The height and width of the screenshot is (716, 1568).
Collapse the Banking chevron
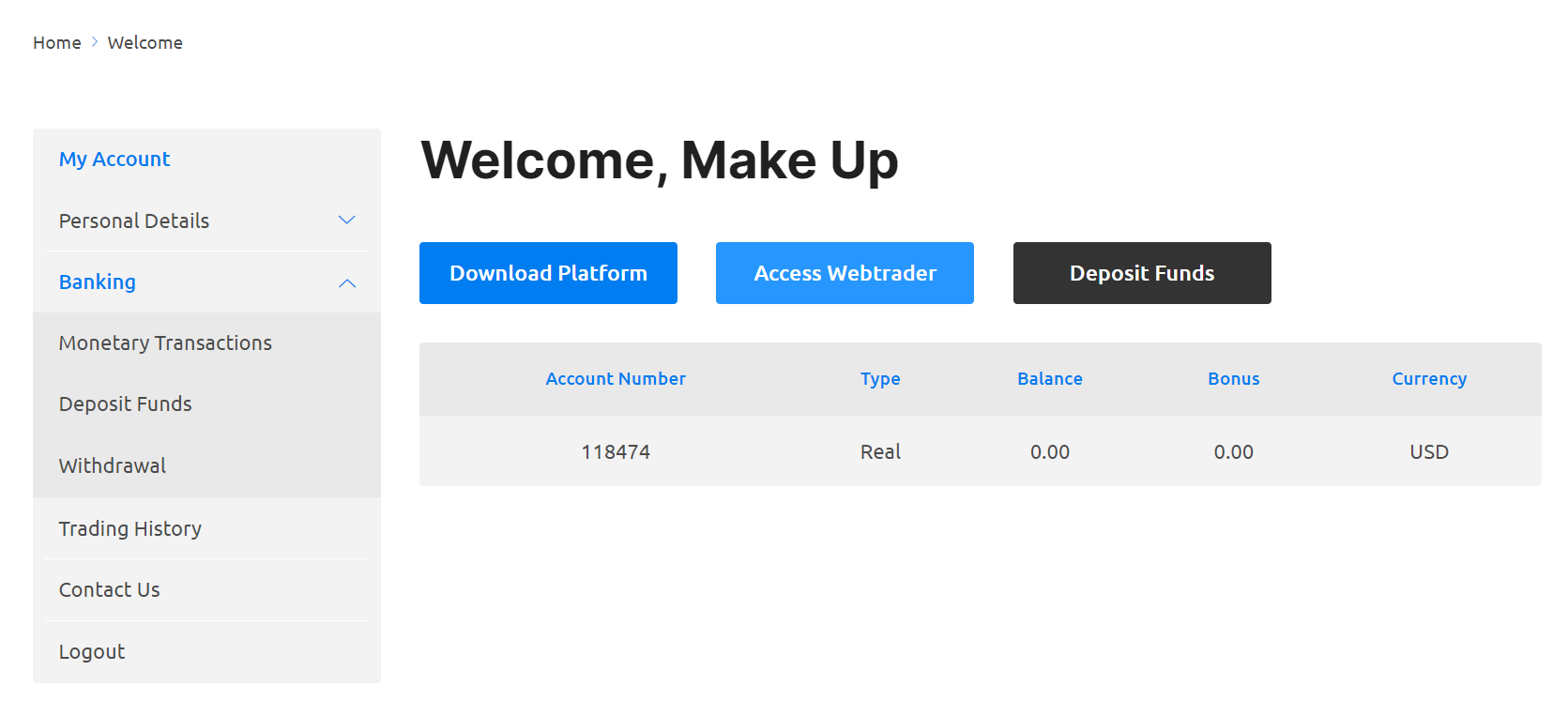pyautogui.click(x=347, y=282)
